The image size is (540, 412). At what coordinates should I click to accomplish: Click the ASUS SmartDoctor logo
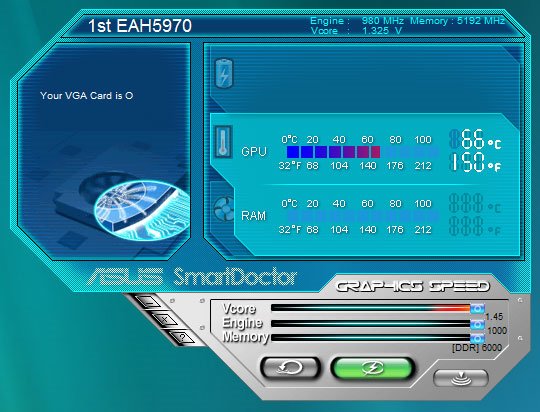pyautogui.click(x=192, y=277)
